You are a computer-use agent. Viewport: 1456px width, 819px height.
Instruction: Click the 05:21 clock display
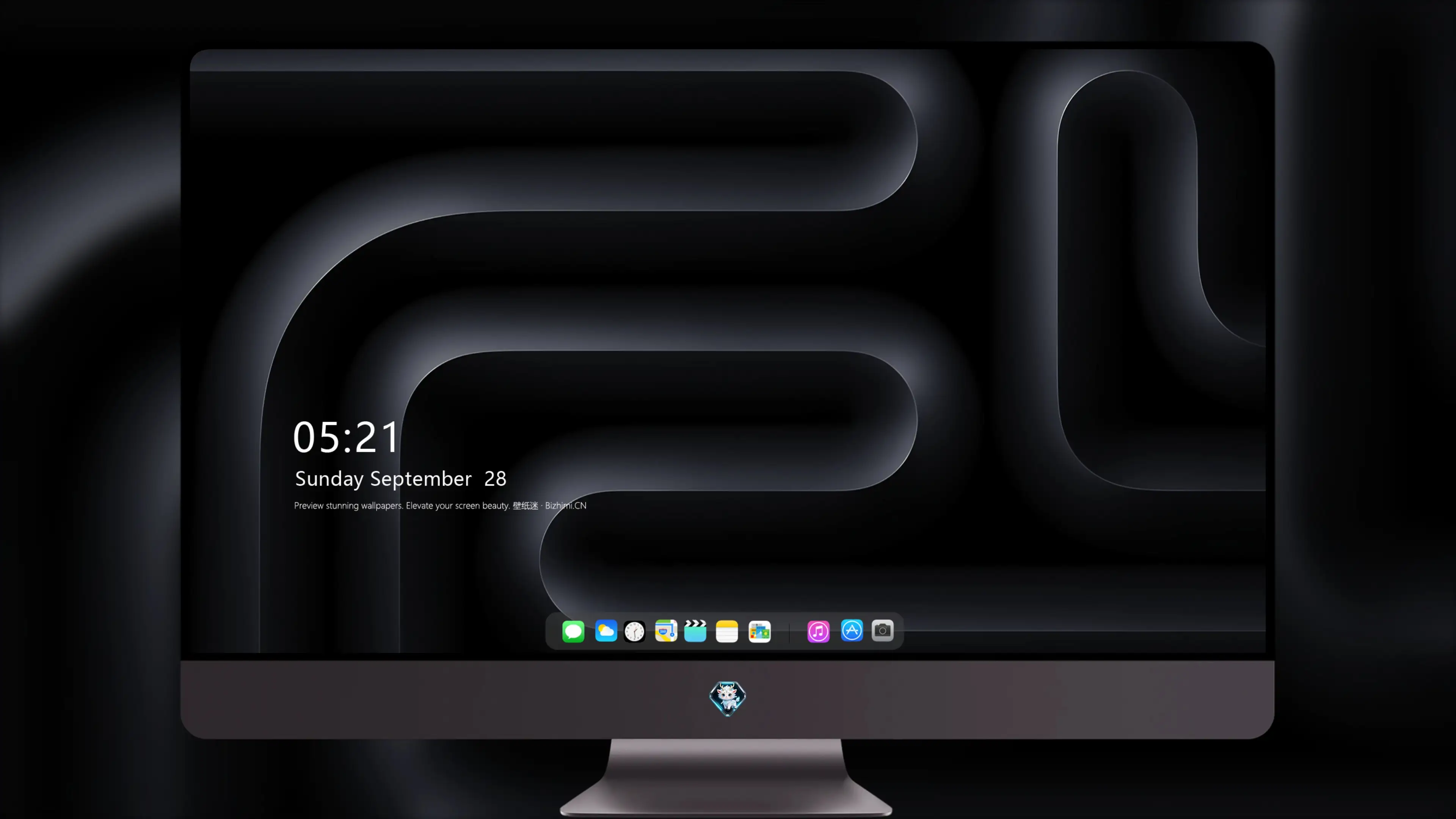346,437
